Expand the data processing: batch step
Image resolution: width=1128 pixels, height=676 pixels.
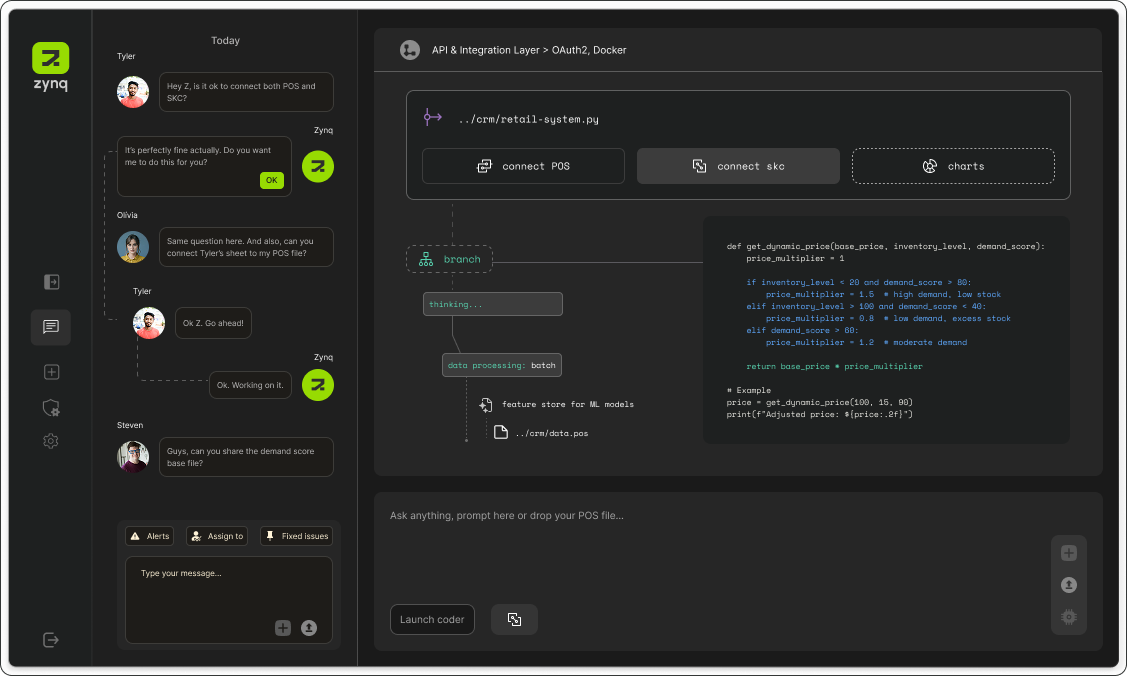tap(501, 364)
